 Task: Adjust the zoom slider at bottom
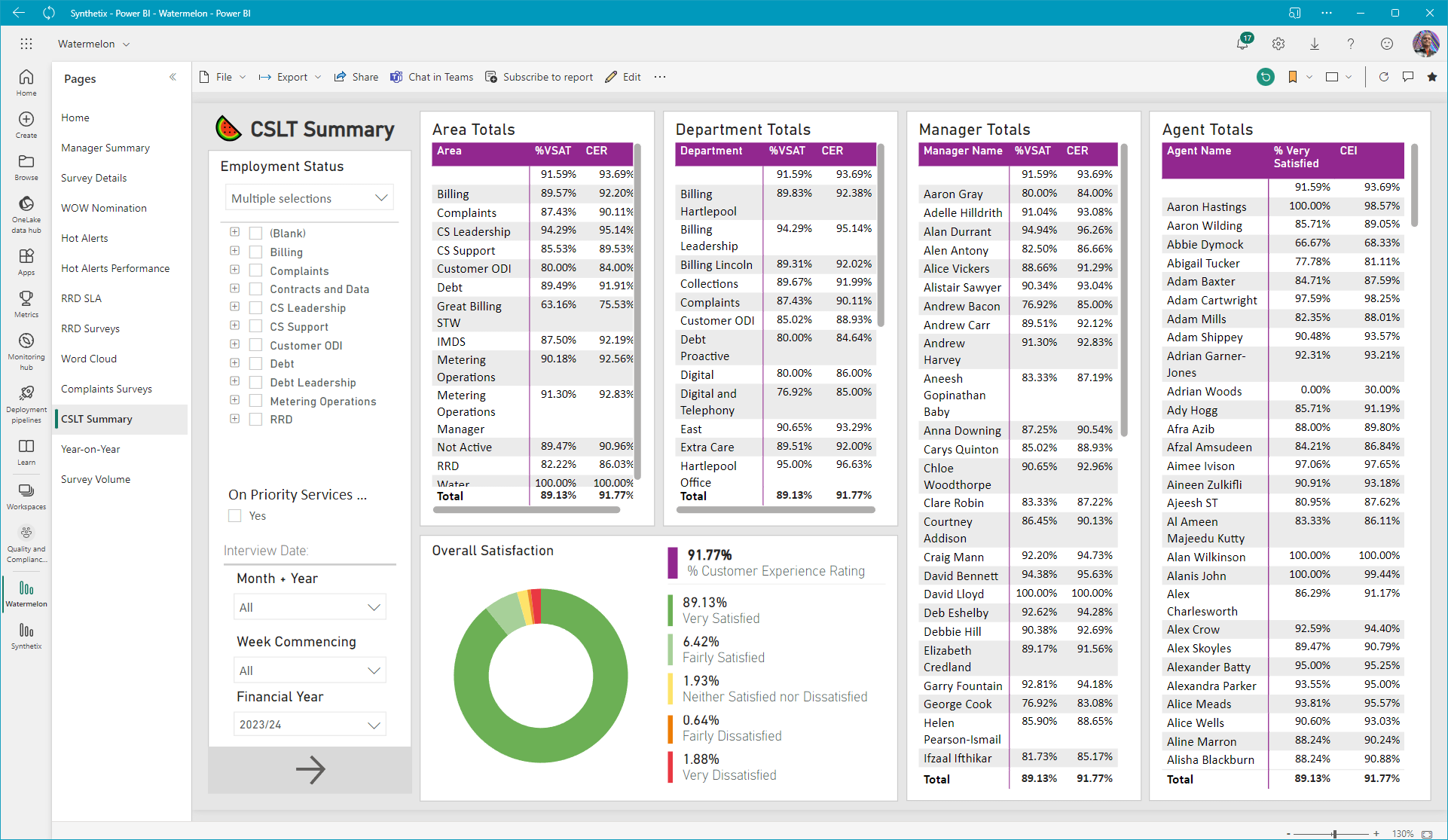[1334, 834]
